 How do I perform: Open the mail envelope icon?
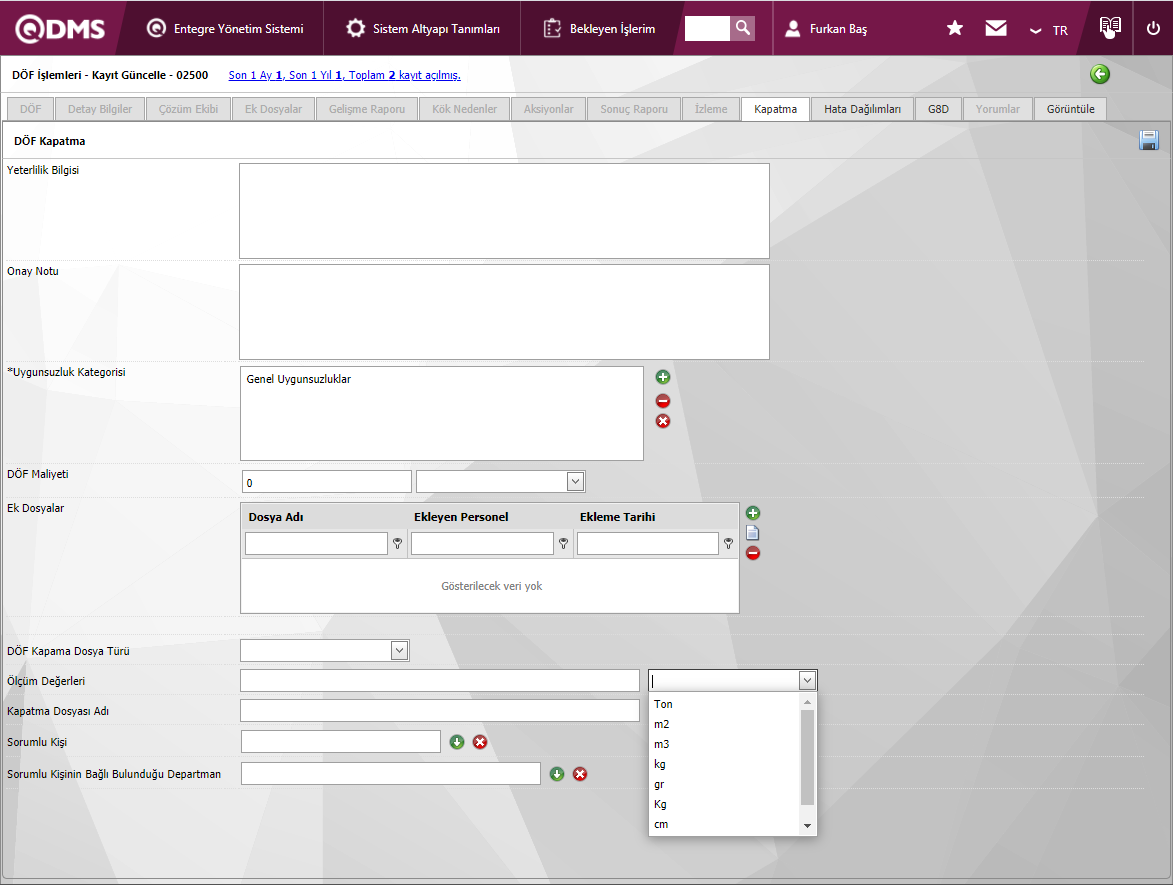996,28
